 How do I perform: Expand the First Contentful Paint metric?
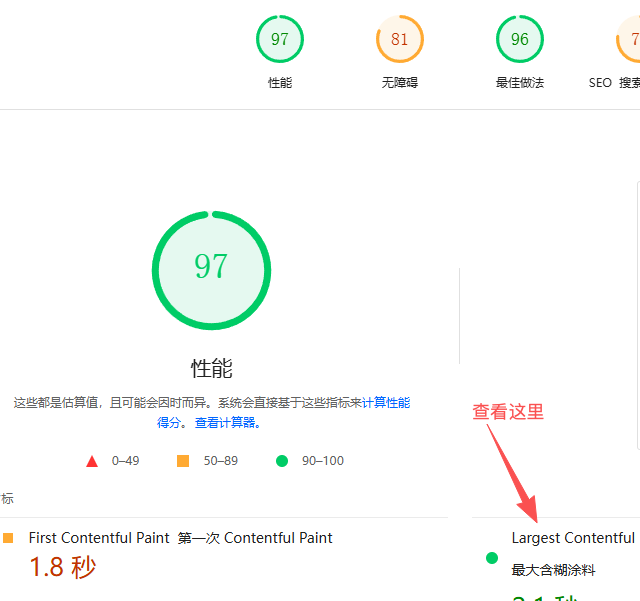[180, 538]
